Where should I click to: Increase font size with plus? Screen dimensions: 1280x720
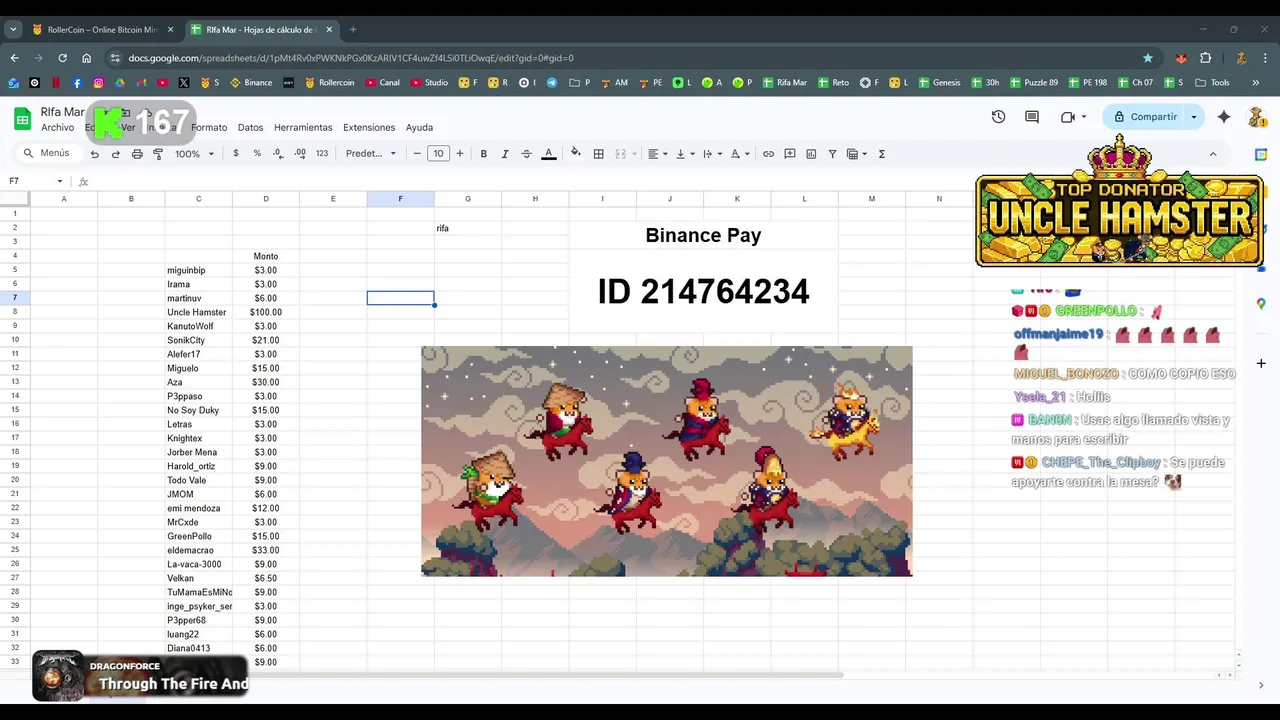click(460, 154)
